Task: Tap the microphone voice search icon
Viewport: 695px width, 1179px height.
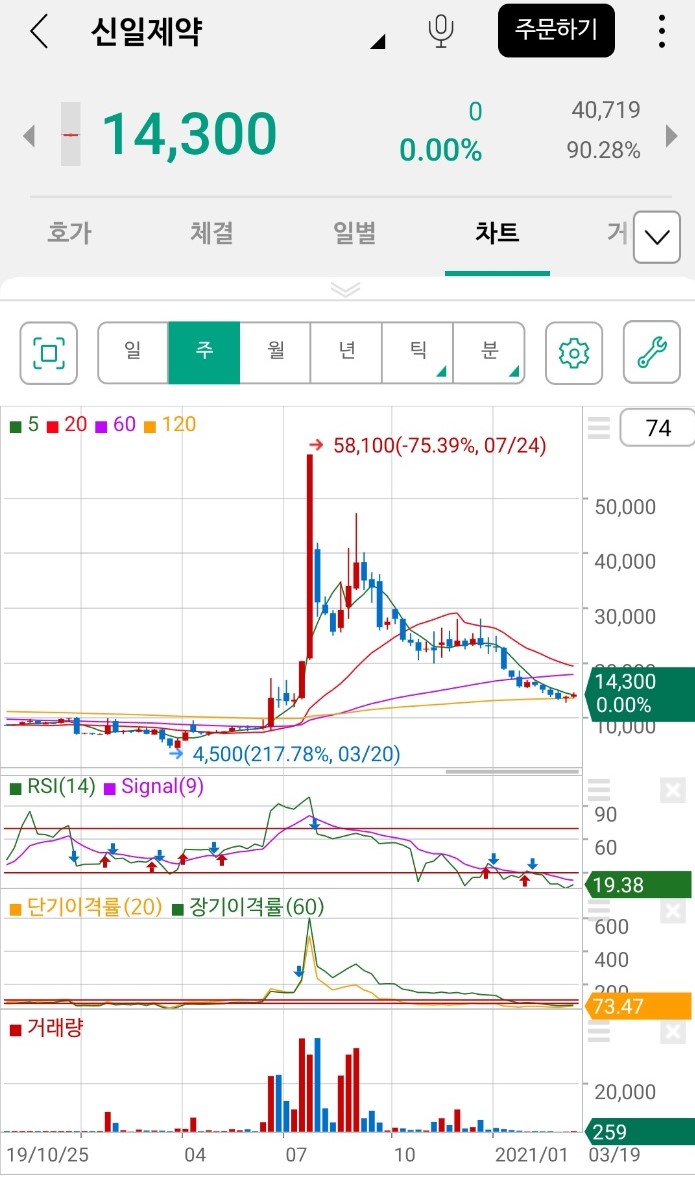Action: coord(441,32)
